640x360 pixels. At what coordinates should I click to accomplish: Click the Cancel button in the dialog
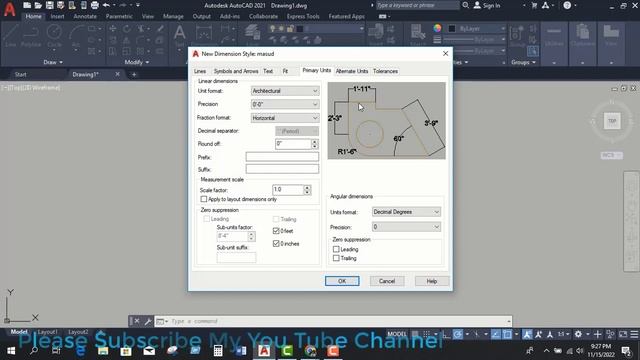point(387,281)
